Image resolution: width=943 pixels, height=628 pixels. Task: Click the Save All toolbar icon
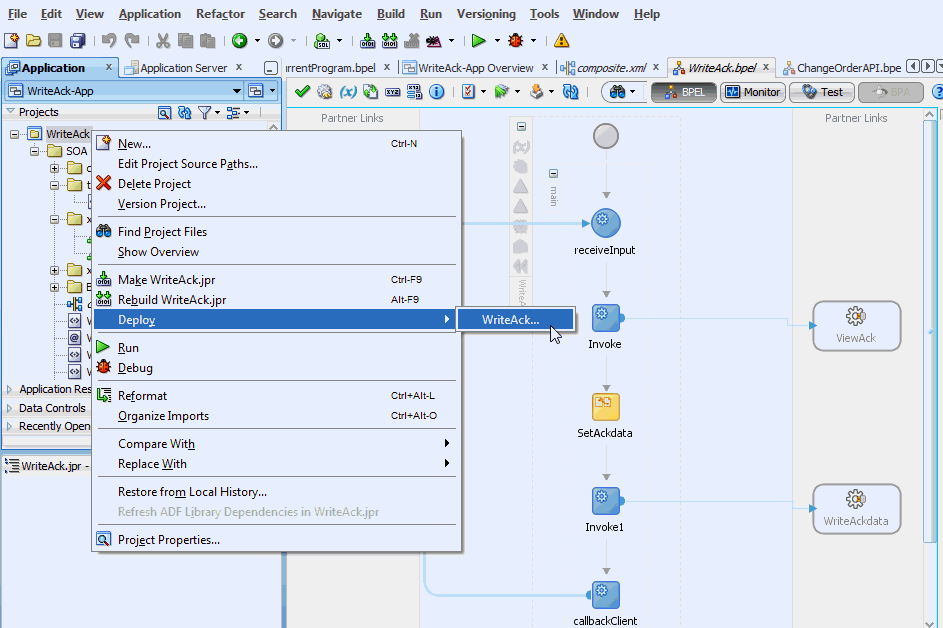point(78,40)
